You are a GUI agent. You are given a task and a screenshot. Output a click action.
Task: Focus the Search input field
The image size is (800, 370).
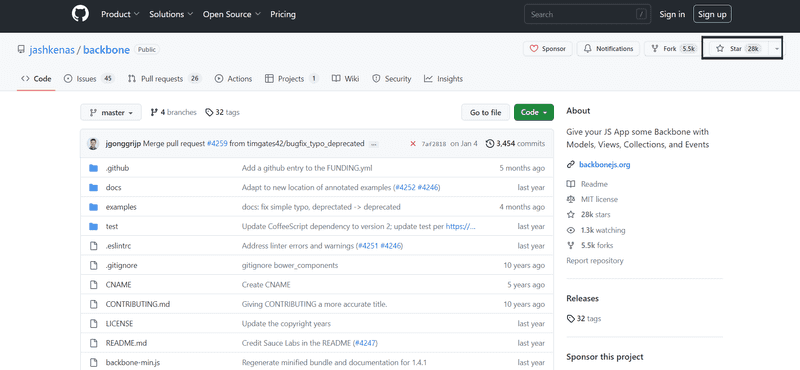[587, 14]
